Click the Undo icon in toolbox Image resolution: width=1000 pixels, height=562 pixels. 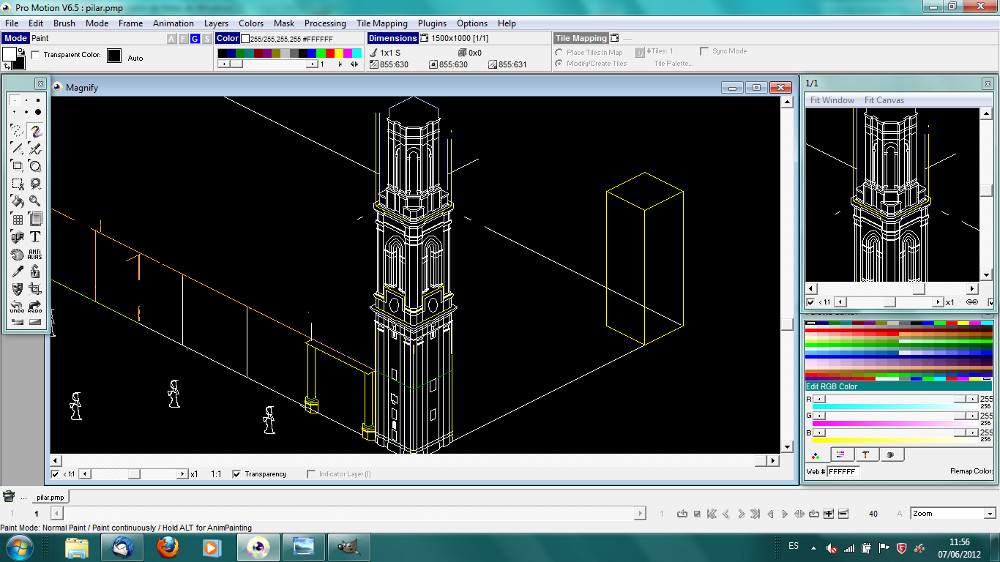coord(17,306)
